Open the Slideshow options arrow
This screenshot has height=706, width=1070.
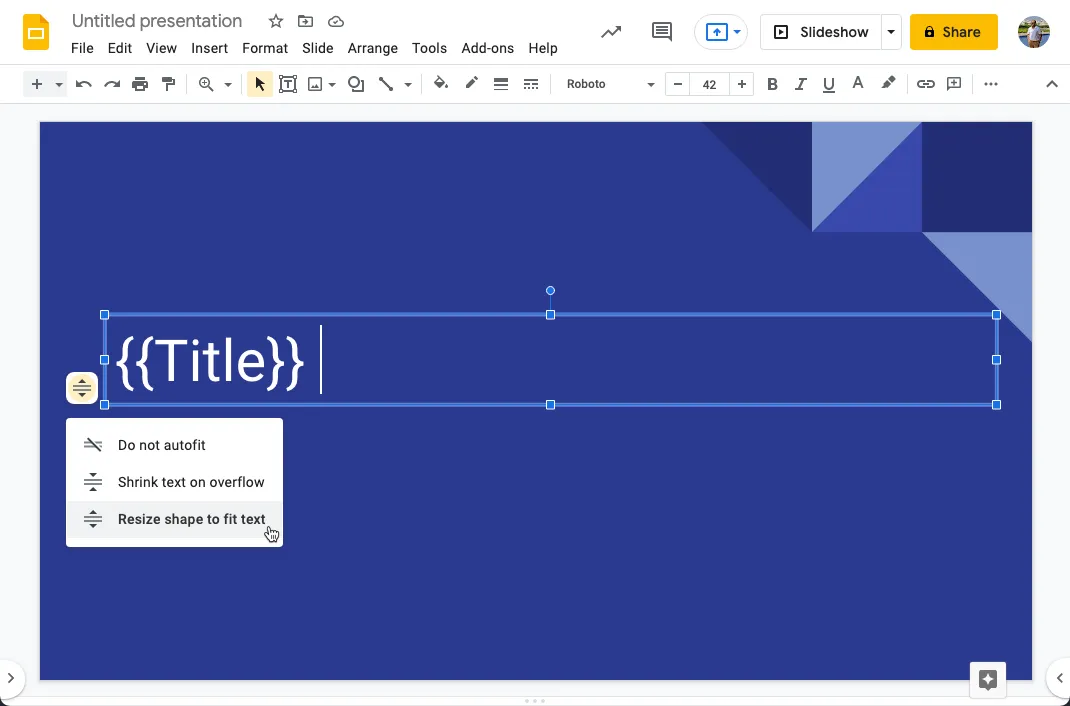[890, 31]
